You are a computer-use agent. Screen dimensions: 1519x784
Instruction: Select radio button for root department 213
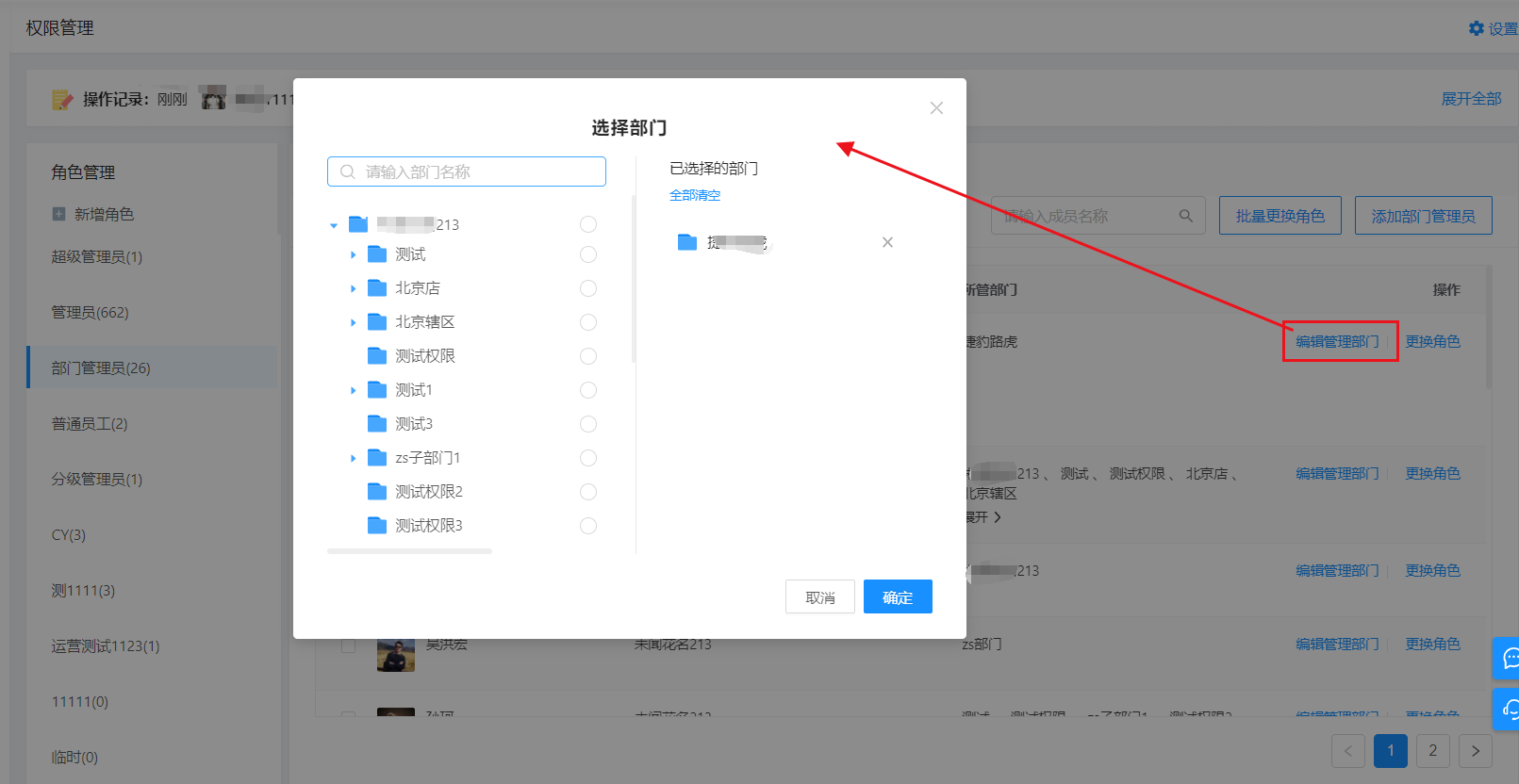pos(588,224)
